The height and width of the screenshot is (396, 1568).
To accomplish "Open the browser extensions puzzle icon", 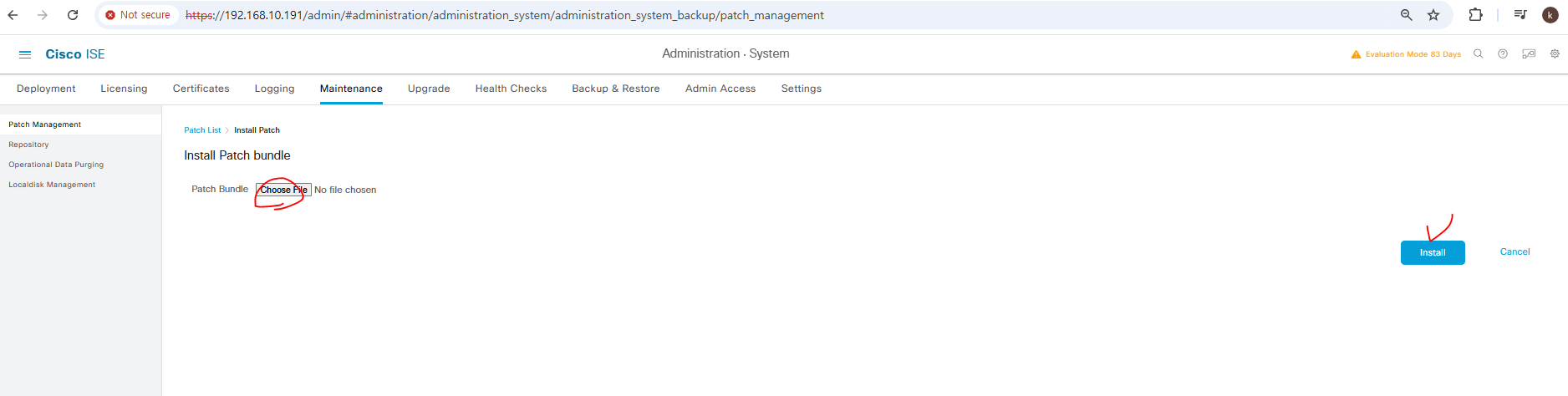I will pyautogui.click(x=1476, y=15).
